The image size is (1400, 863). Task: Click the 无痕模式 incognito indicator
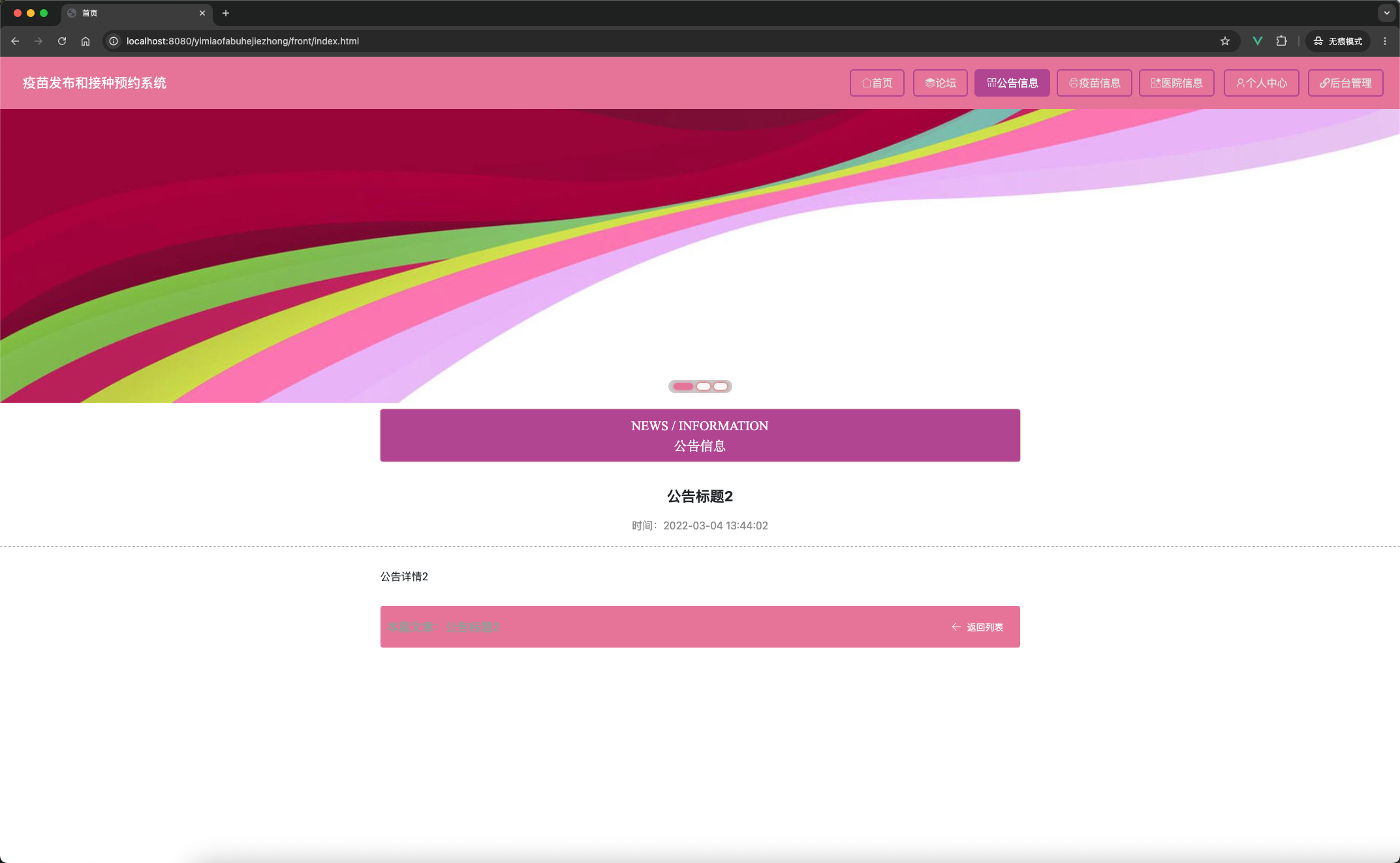[1338, 41]
